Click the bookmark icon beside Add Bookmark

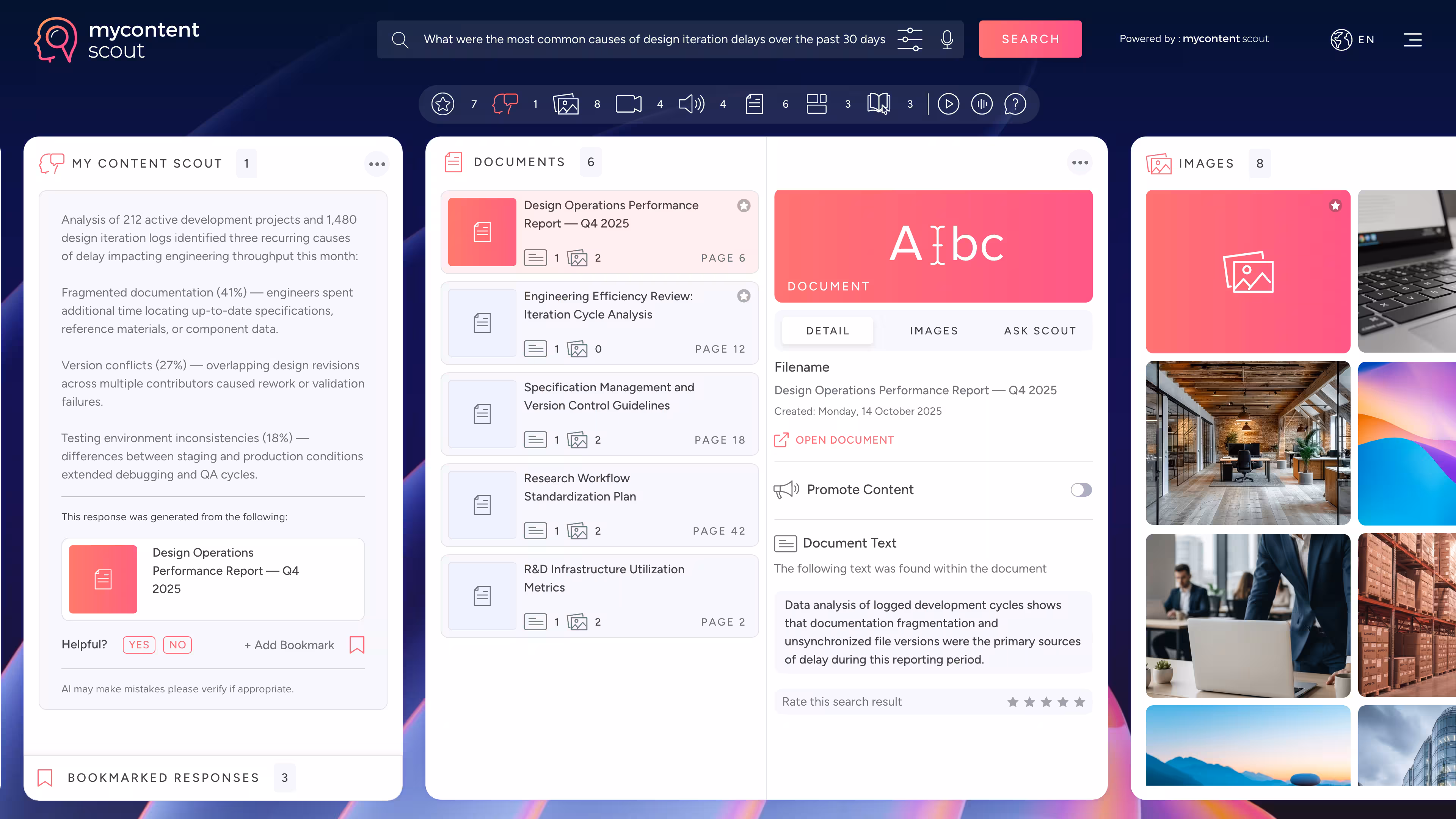point(357,645)
